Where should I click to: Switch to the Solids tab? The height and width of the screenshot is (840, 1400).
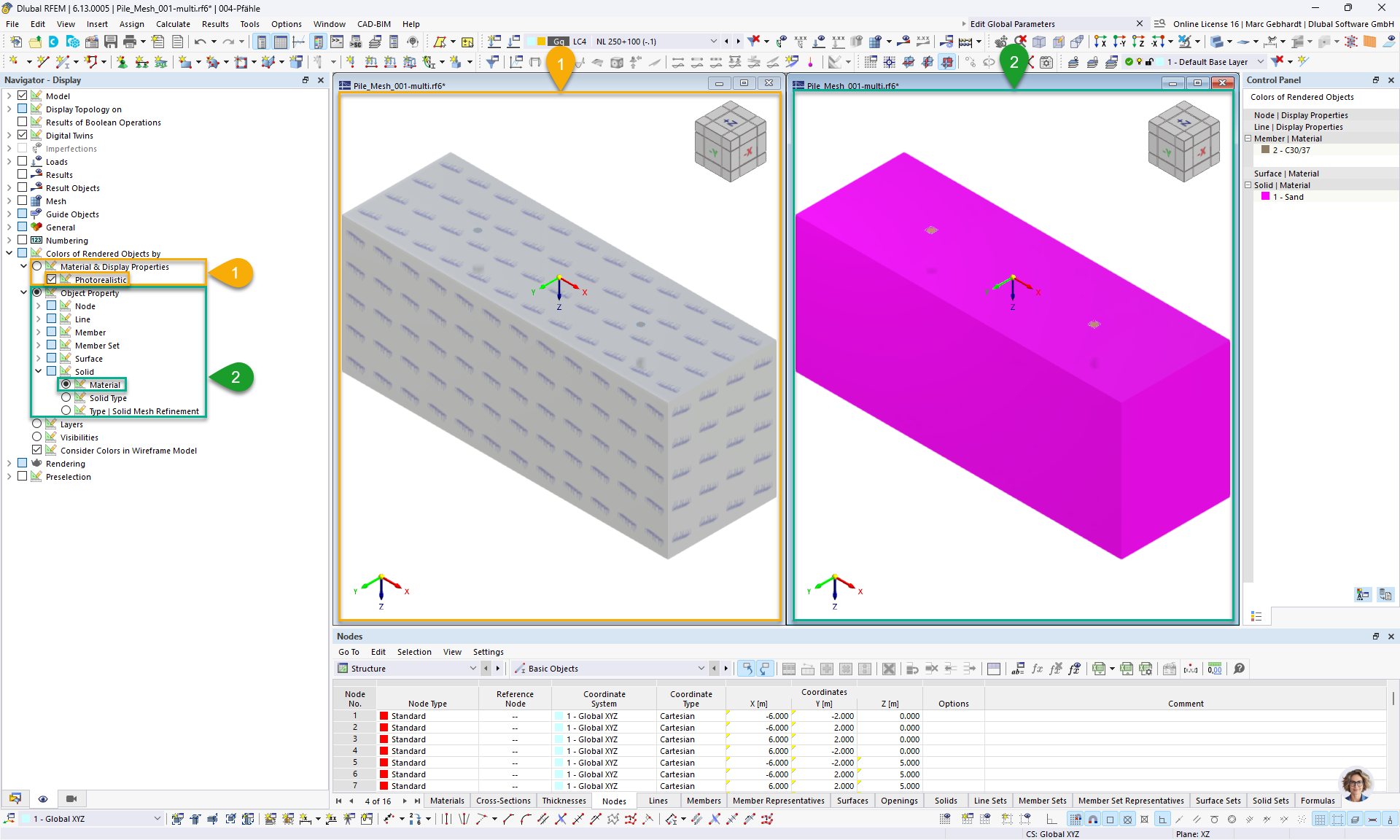(946, 801)
